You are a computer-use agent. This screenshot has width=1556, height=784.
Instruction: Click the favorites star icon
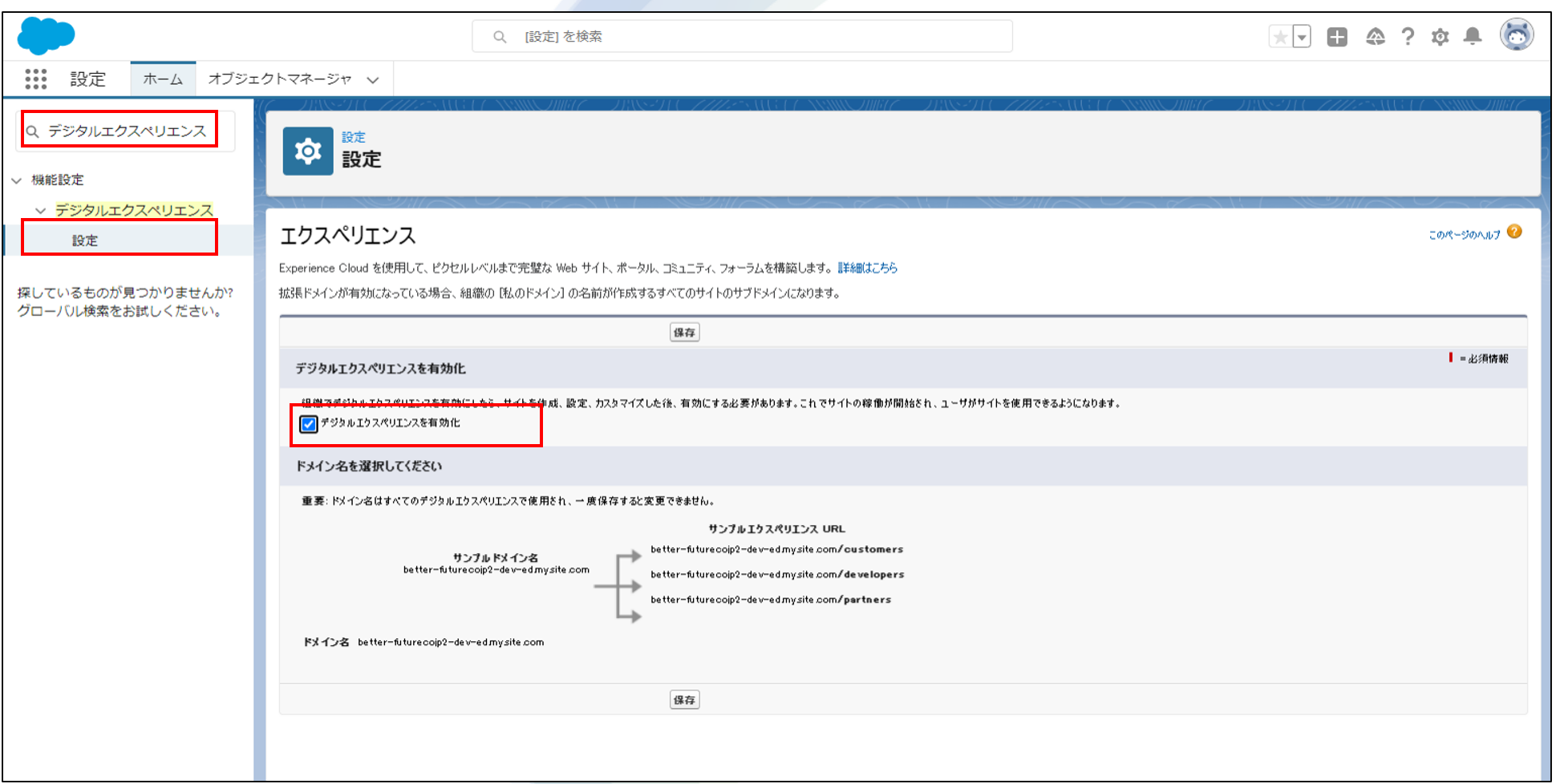click(1280, 37)
